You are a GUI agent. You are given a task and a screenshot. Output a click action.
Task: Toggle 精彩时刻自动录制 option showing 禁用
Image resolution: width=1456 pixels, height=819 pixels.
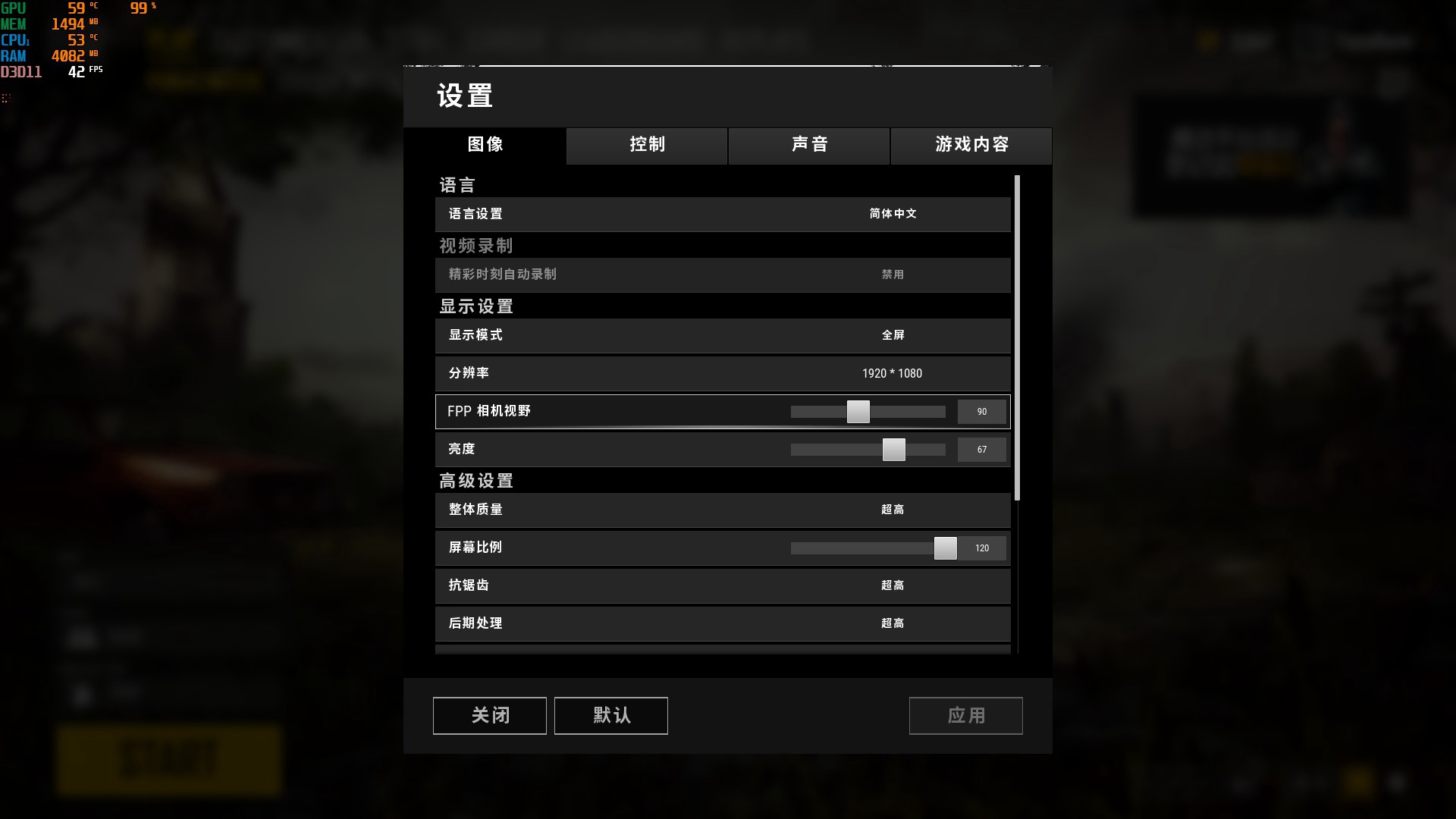coord(723,275)
